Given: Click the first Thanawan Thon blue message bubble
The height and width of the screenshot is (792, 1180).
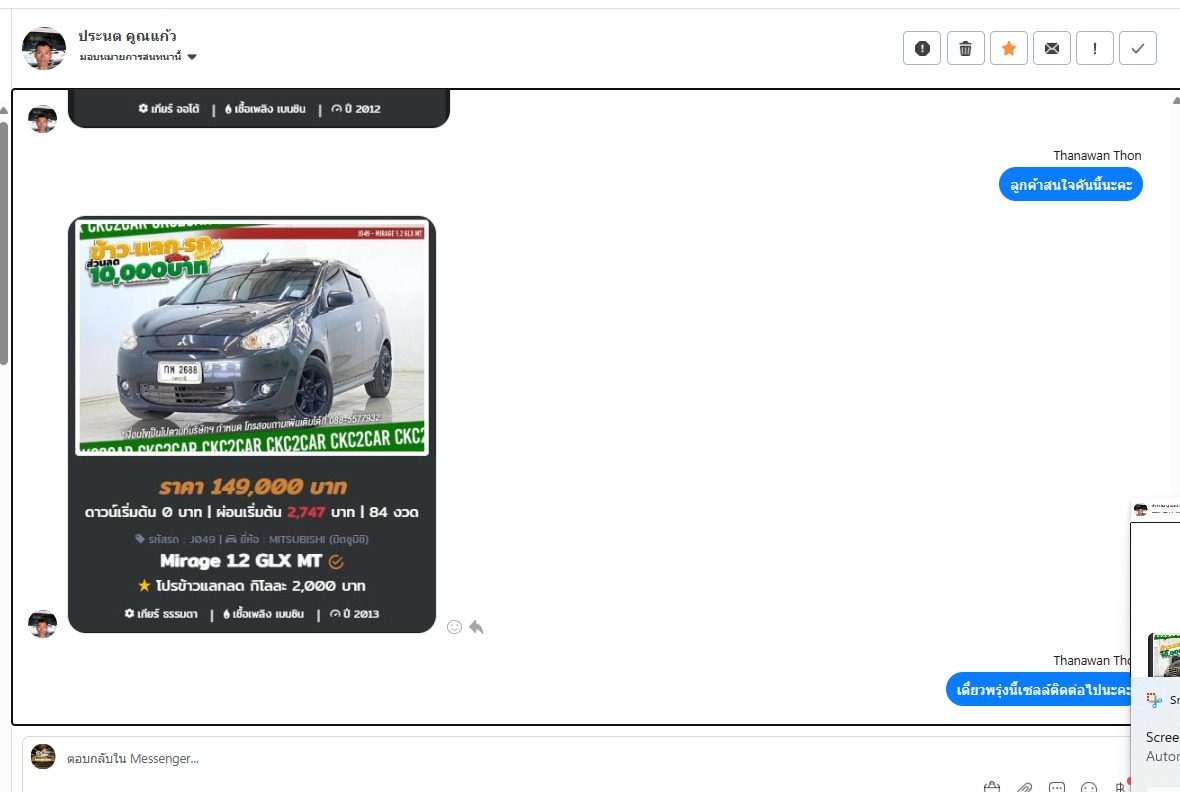Looking at the screenshot, I should pyautogui.click(x=1070, y=185).
